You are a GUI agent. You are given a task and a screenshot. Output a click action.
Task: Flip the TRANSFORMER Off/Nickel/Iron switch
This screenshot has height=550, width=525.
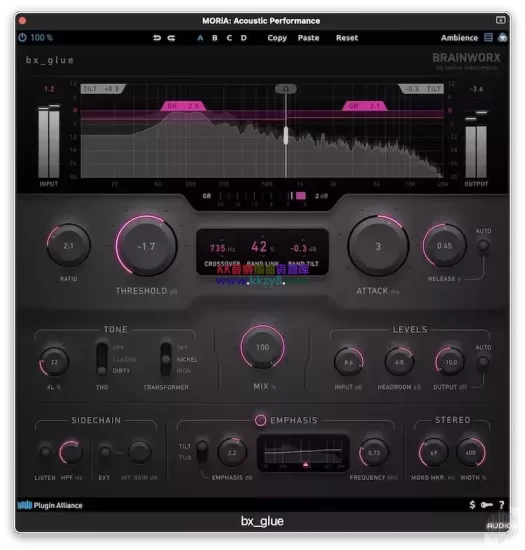pos(166,359)
